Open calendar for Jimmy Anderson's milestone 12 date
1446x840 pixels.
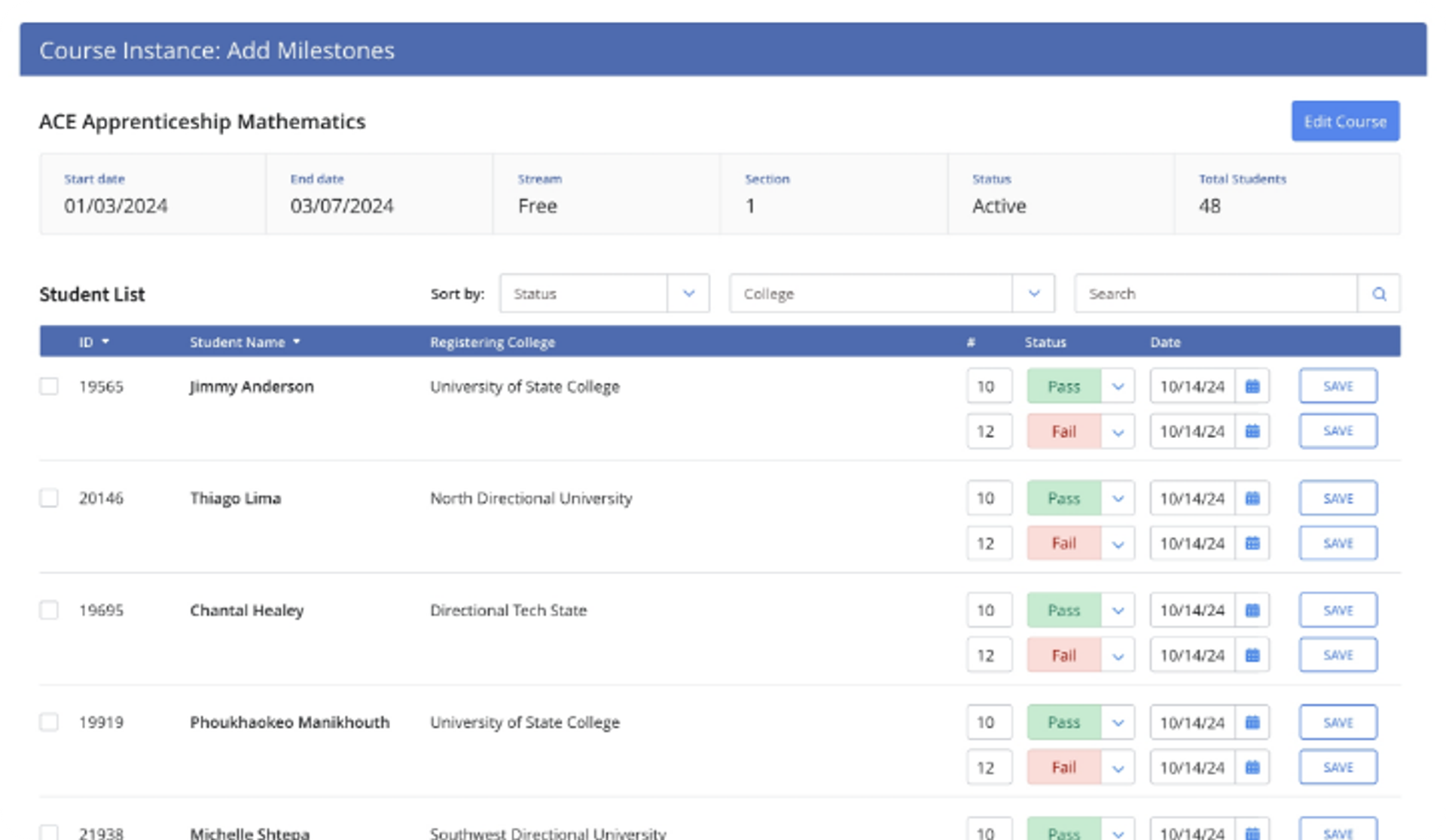[x=1252, y=431]
